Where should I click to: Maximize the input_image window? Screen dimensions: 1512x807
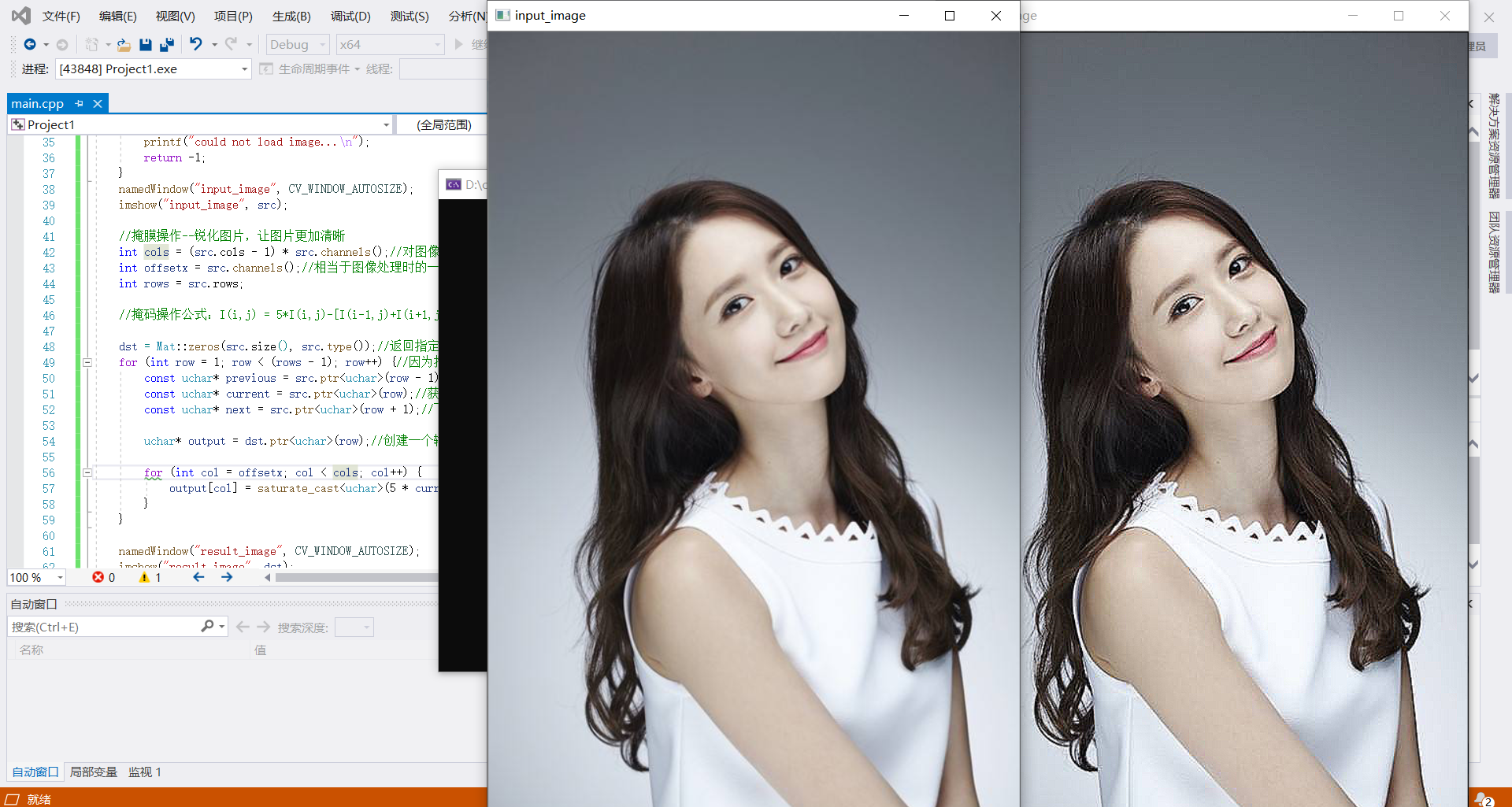click(950, 16)
